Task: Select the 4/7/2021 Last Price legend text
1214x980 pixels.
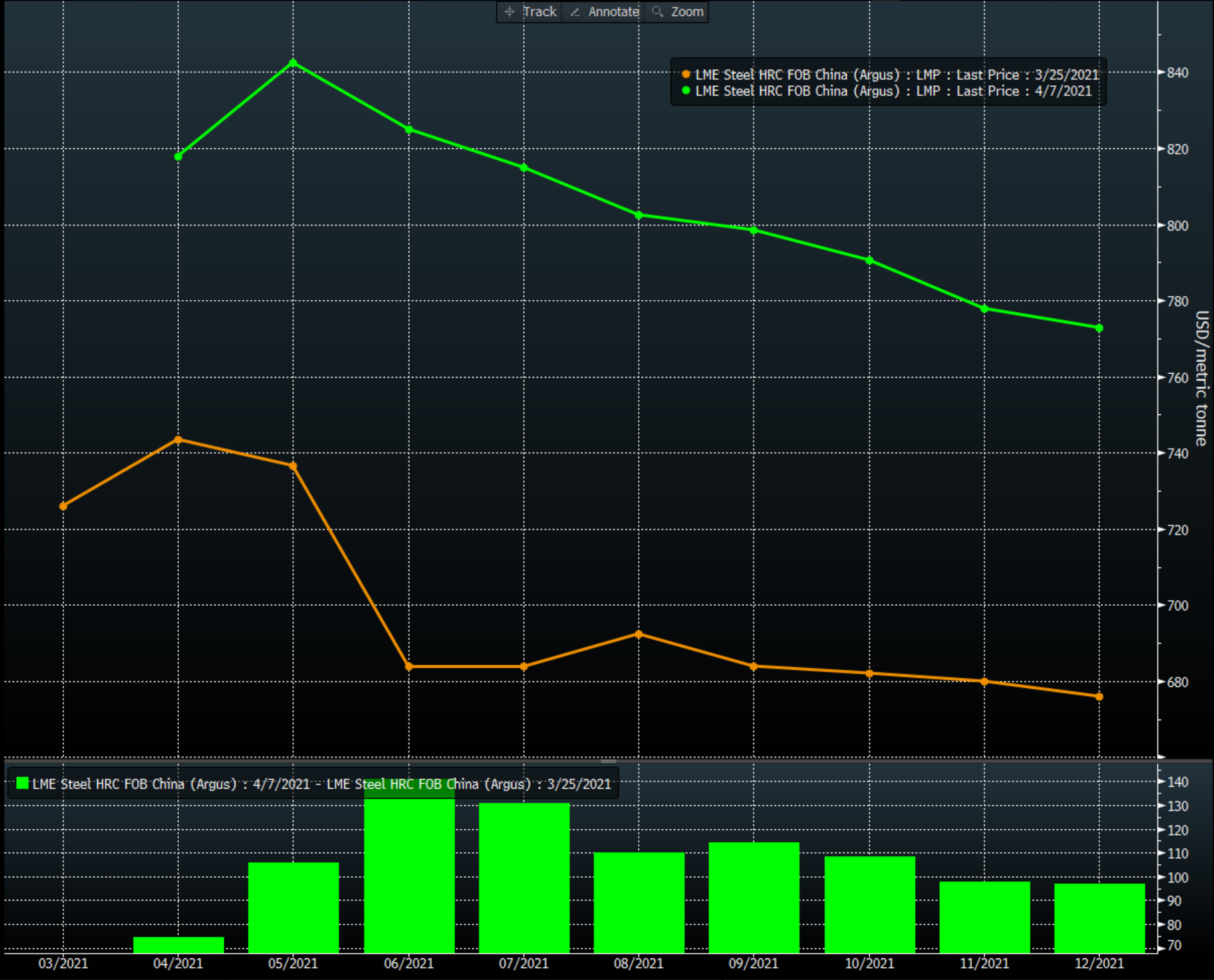Action: 894,91
